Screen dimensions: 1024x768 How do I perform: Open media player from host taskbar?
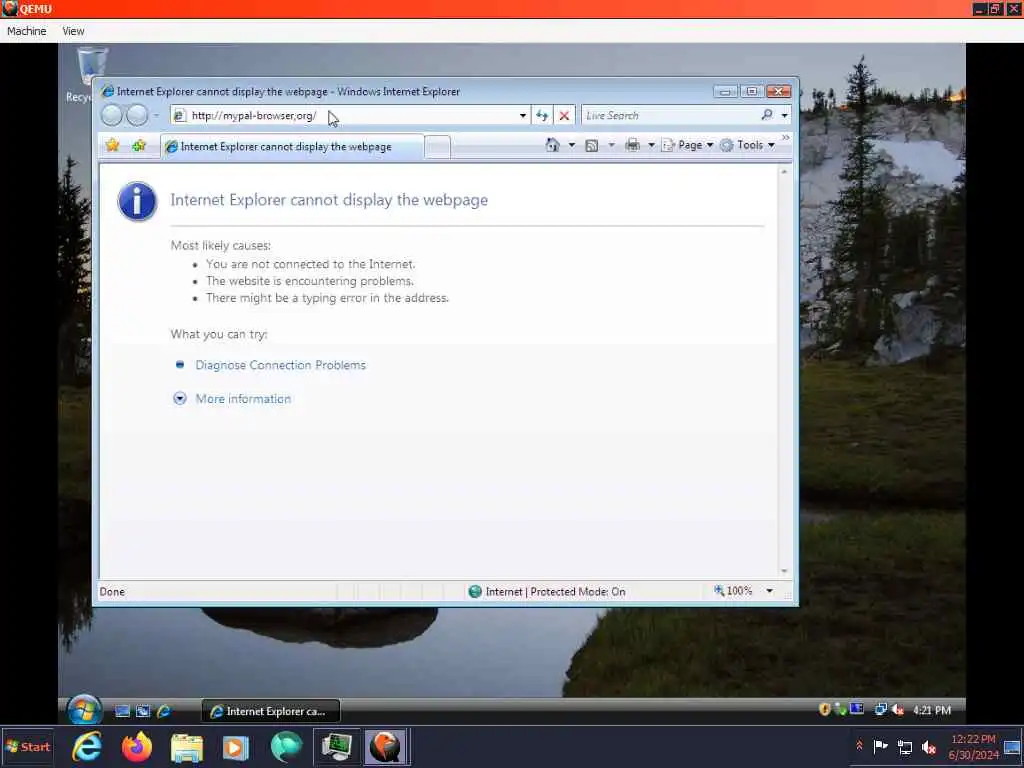(x=236, y=747)
